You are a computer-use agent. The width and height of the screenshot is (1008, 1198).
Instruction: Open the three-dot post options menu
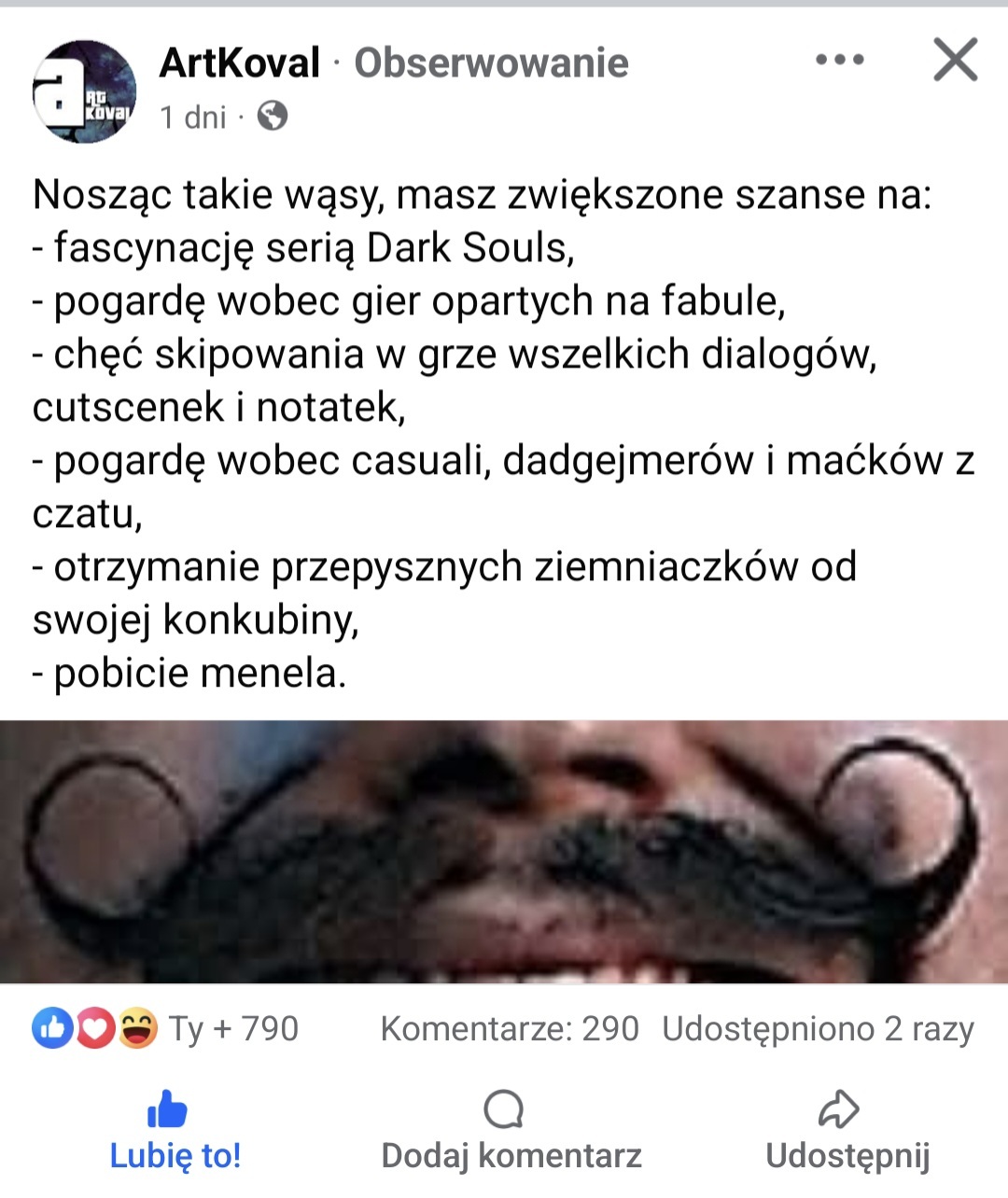coord(839,61)
